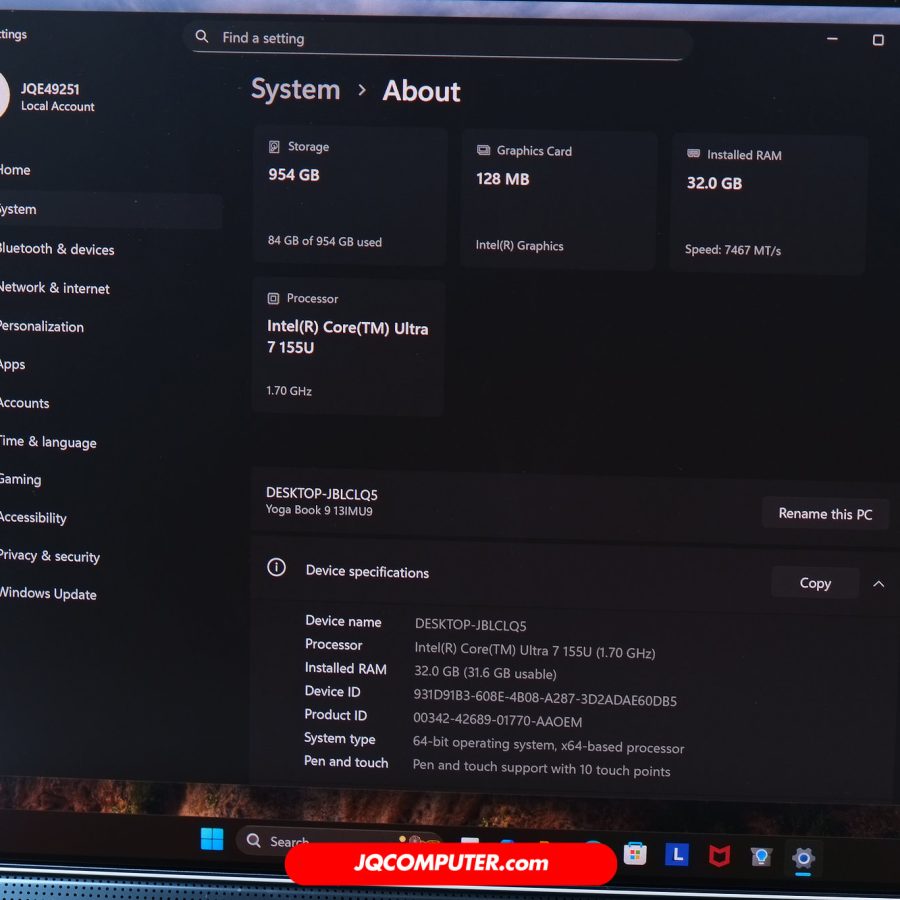Select the Storage card icon
This screenshot has height=900, width=900.
tap(274, 146)
